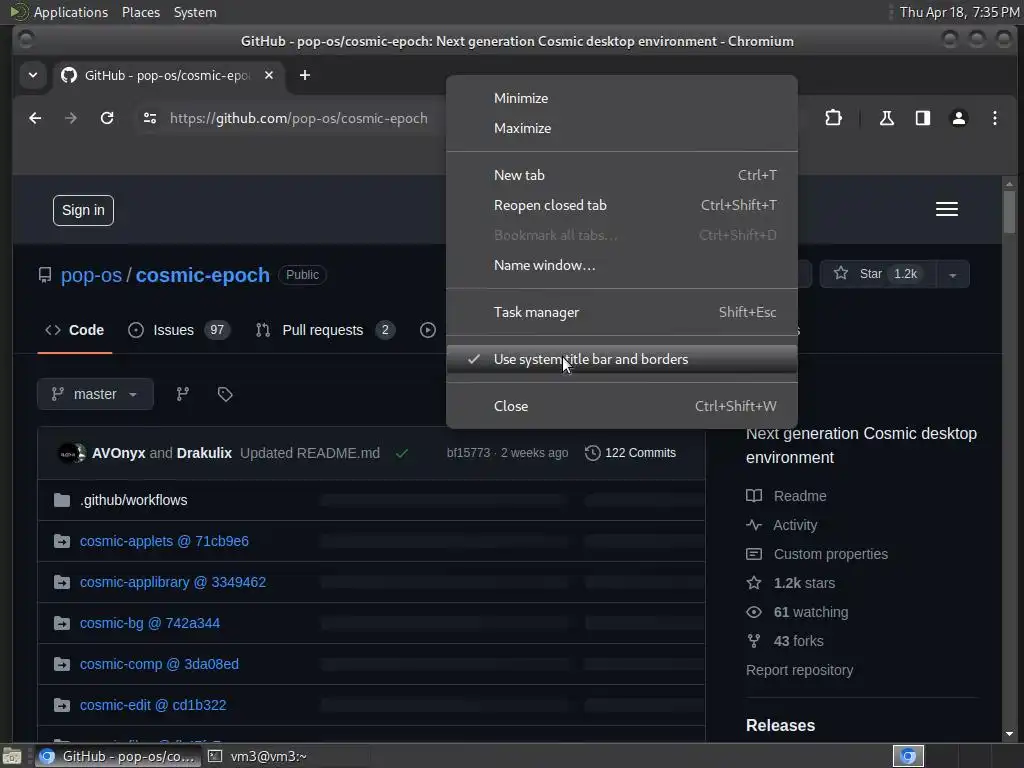The height and width of the screenshot is (768, 1024).
Task: Open the Chrome Labs flask icon
Action: pyautogui.click(x=887, y=118)
